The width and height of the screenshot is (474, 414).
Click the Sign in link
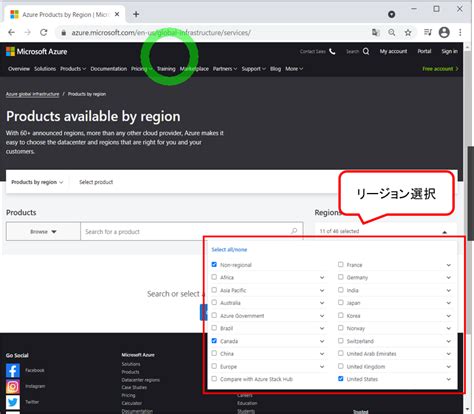point(449,51)
